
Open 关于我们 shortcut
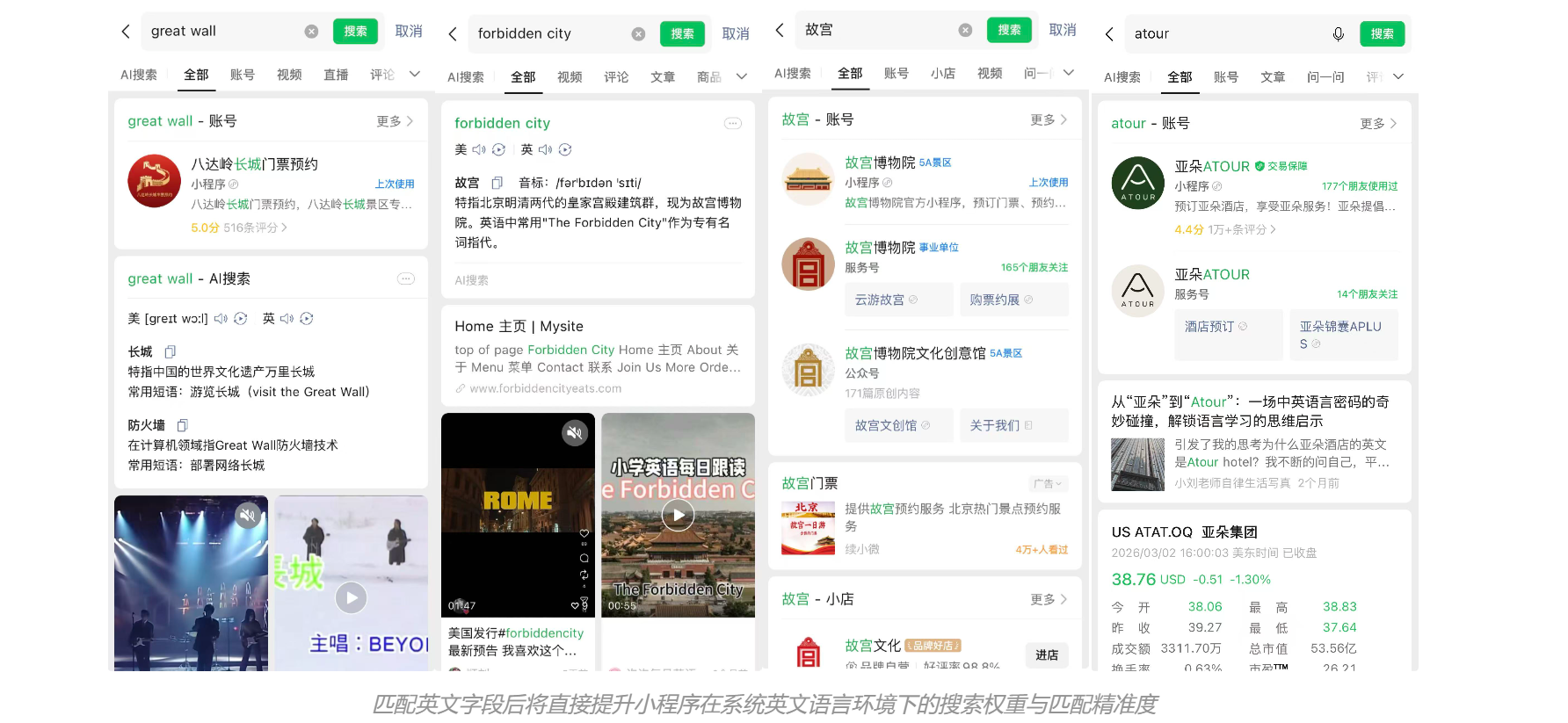(1014, 425)
